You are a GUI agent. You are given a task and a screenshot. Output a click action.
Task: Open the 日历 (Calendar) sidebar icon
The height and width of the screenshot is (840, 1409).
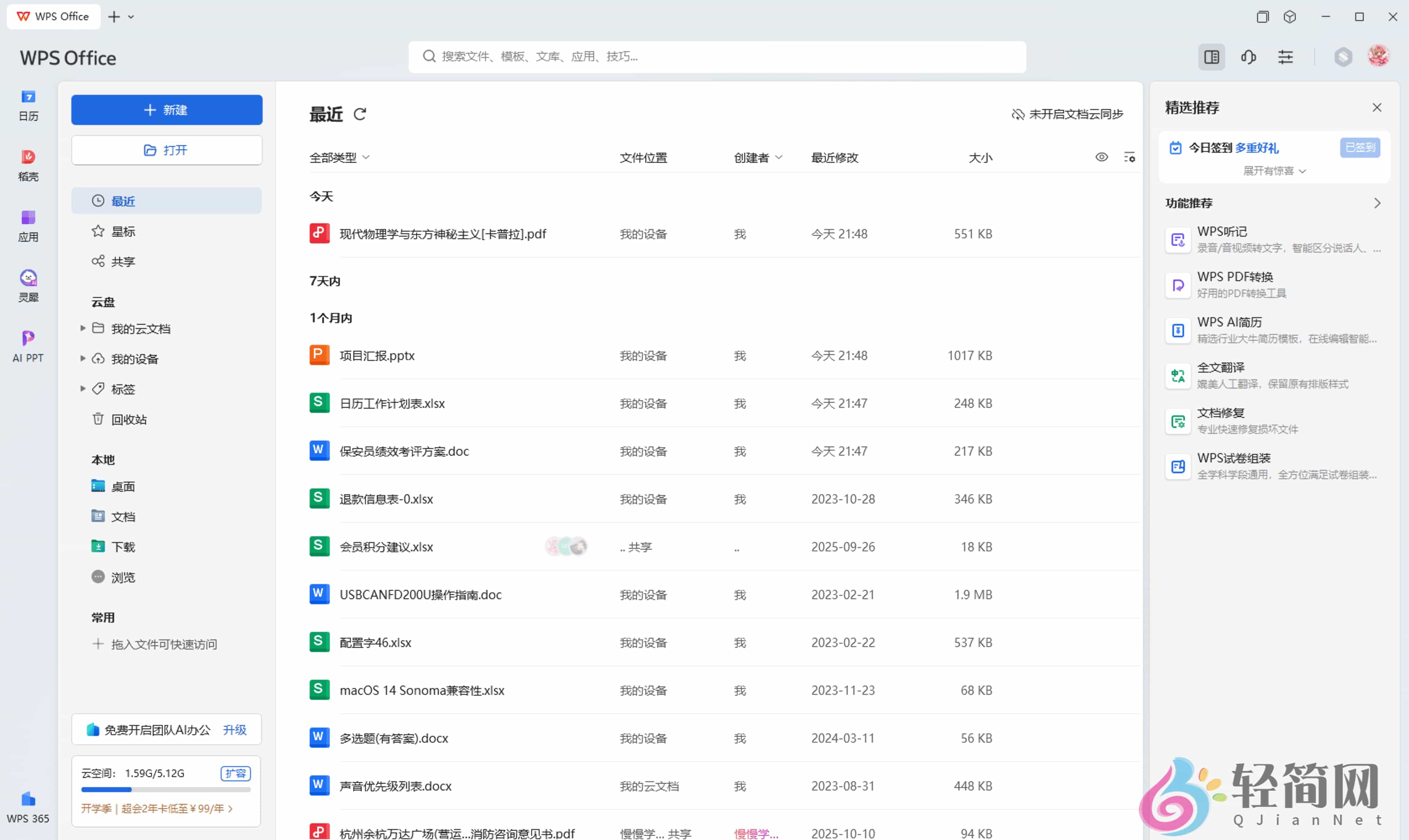click(x=28, y=105)
